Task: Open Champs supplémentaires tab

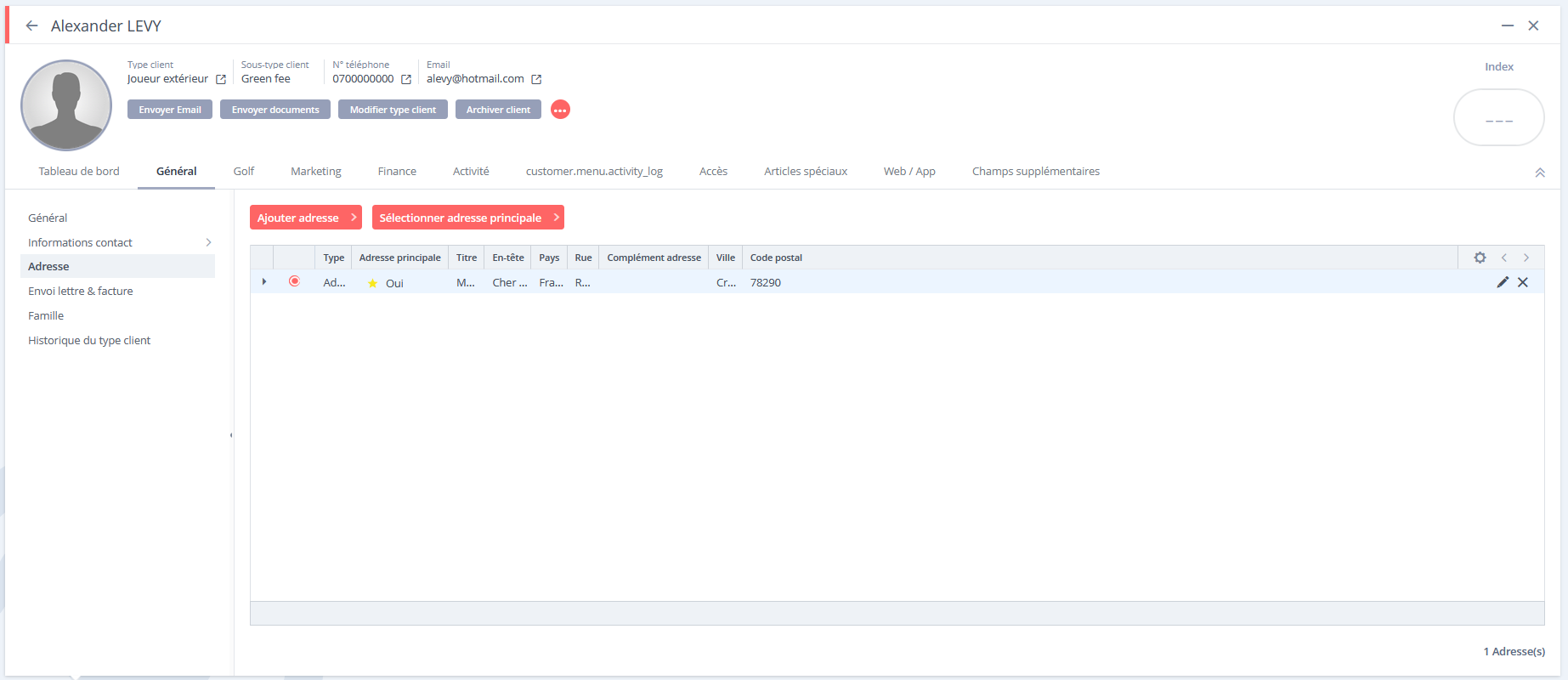Action: [1036, 171]
